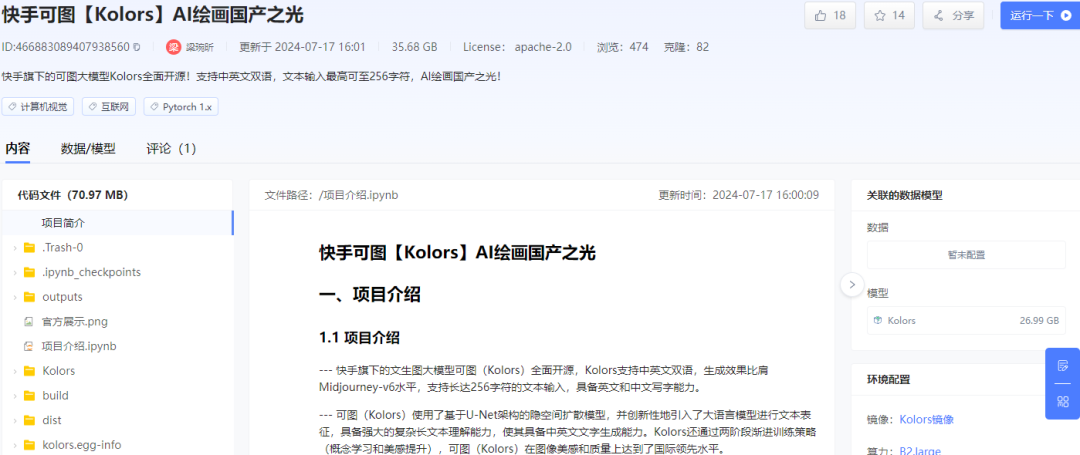Click the 项目介绍.ipynb notebook file icon
Viewport: 1080px width, 455px height.
[29, 346]
